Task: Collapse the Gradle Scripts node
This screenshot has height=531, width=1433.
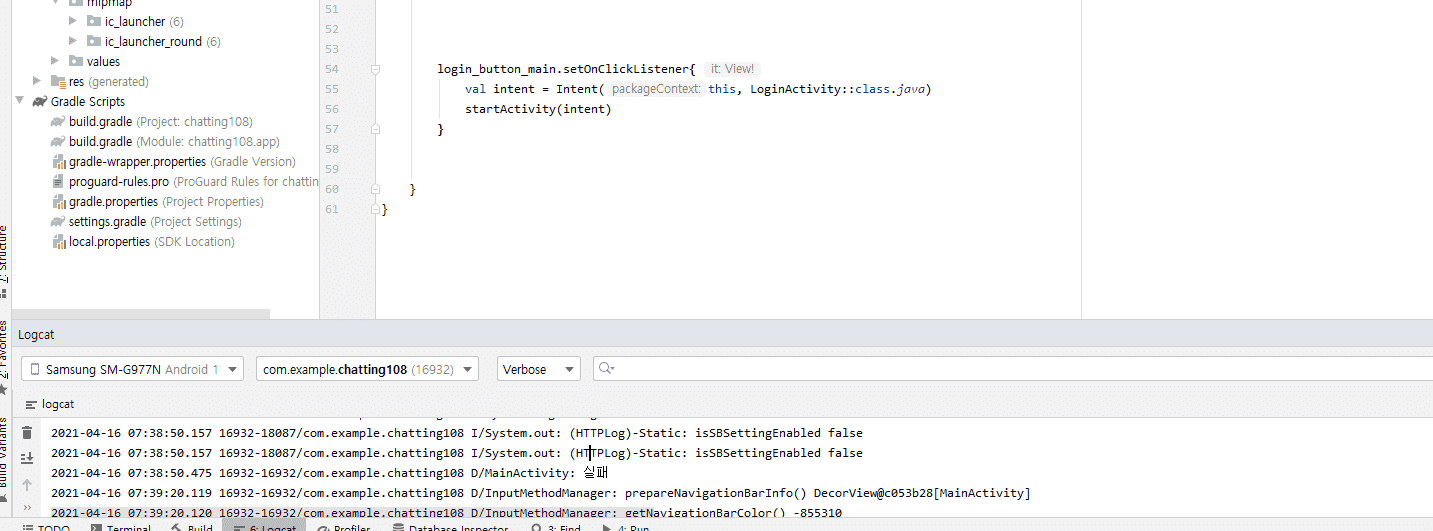Action: (19, 101)
